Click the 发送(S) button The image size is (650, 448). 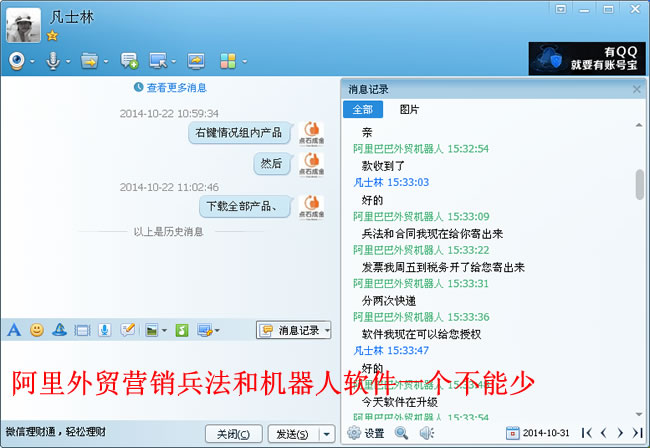pos(293,434)
